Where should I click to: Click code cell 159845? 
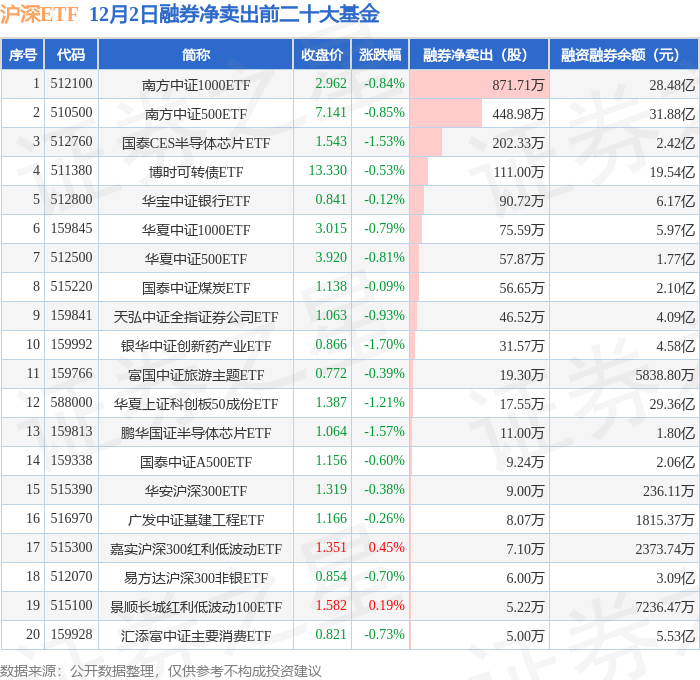[71, 229]
